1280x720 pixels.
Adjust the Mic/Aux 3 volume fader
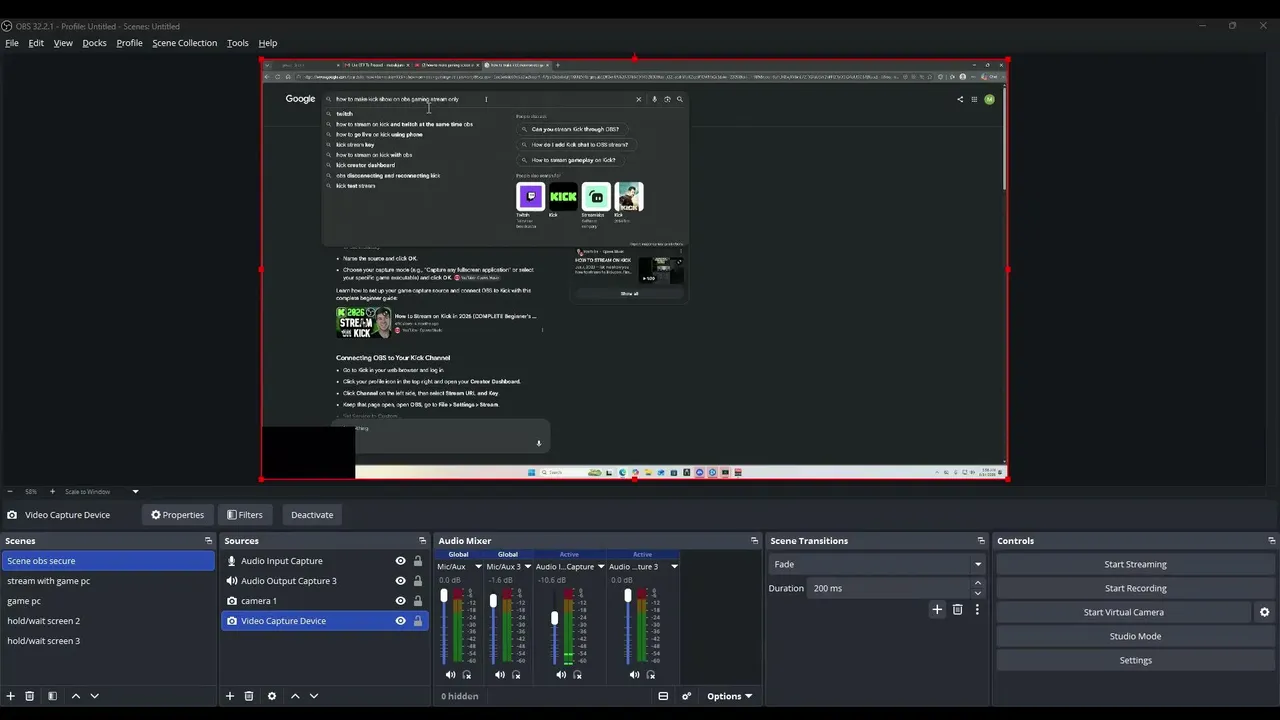(493, 601)
